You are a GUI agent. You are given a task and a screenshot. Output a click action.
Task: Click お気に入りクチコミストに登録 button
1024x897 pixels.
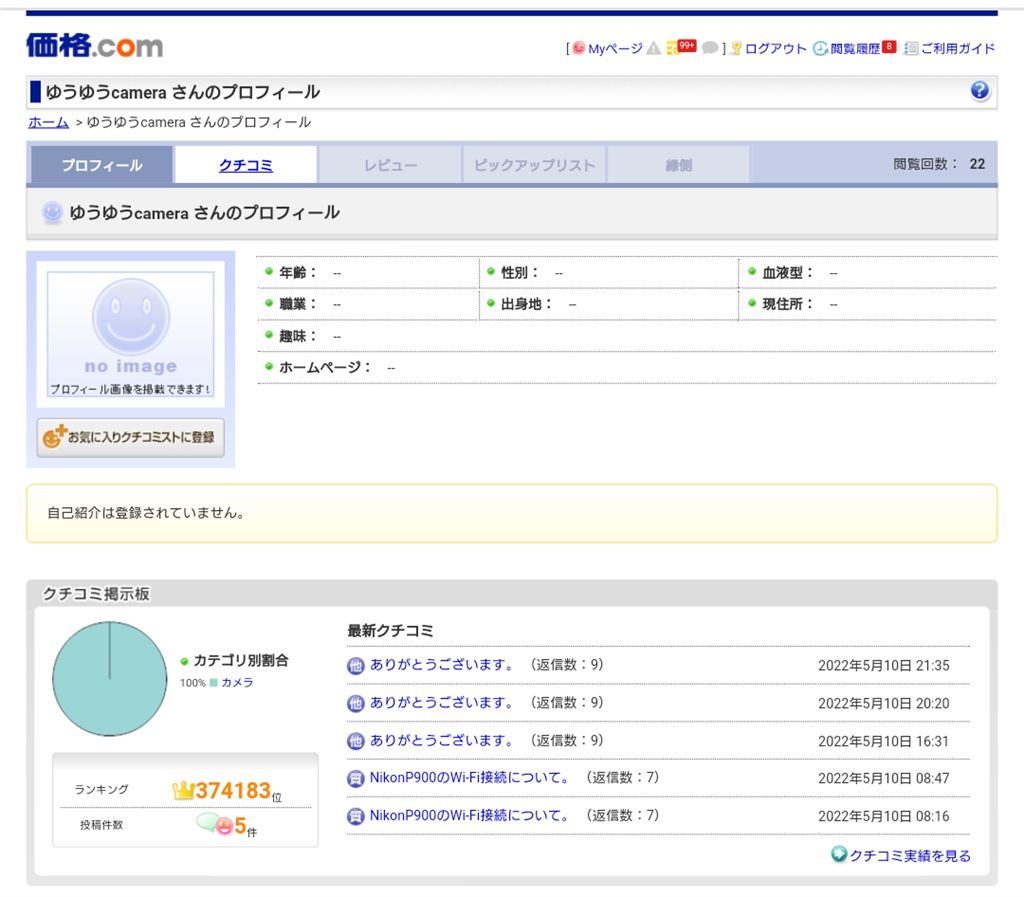(131, 437)
